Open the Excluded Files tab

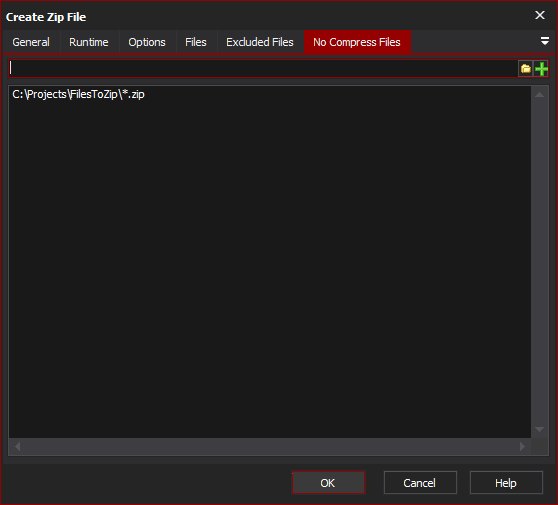tap(260, 42)
